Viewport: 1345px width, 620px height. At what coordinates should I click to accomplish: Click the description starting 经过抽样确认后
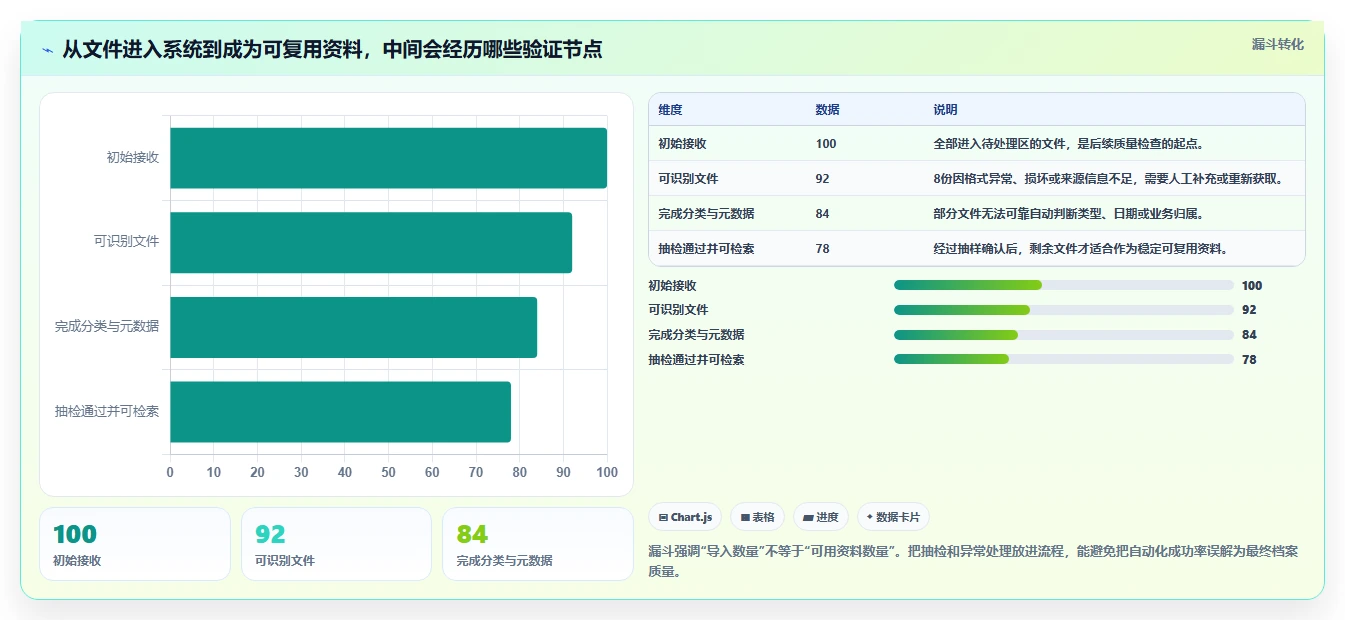point(1081,249)
